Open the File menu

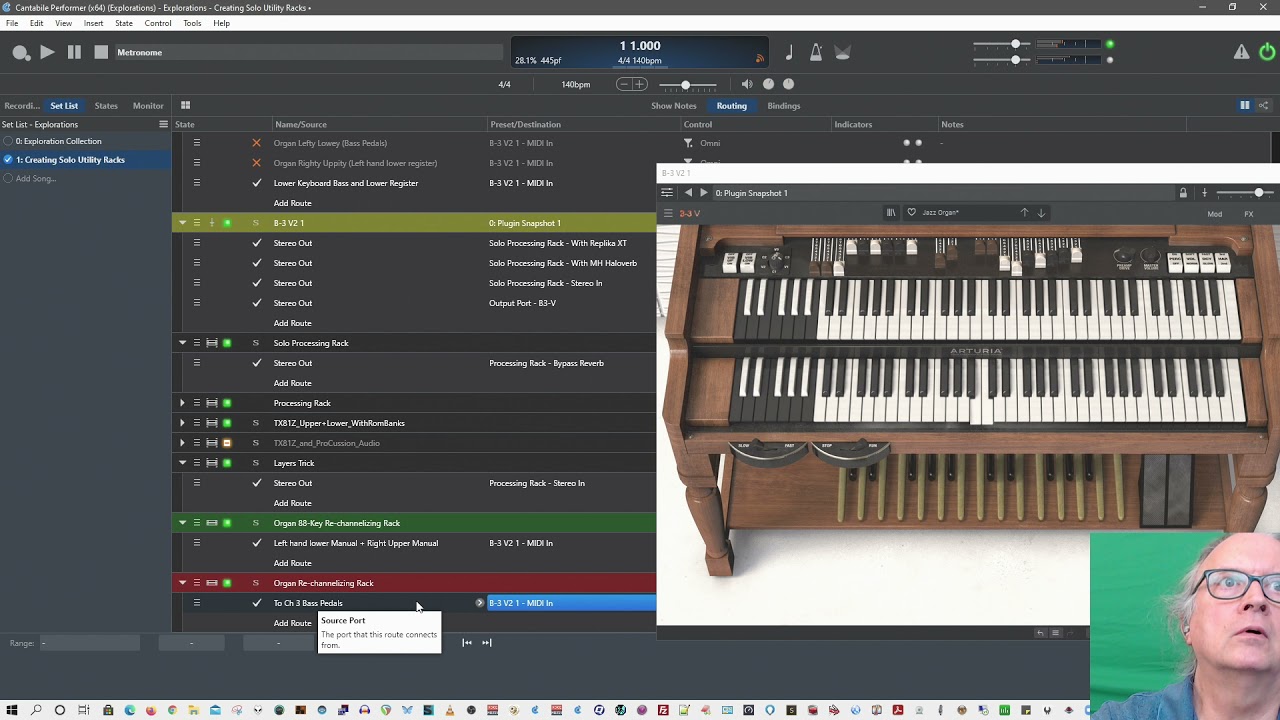pos(12,23)
